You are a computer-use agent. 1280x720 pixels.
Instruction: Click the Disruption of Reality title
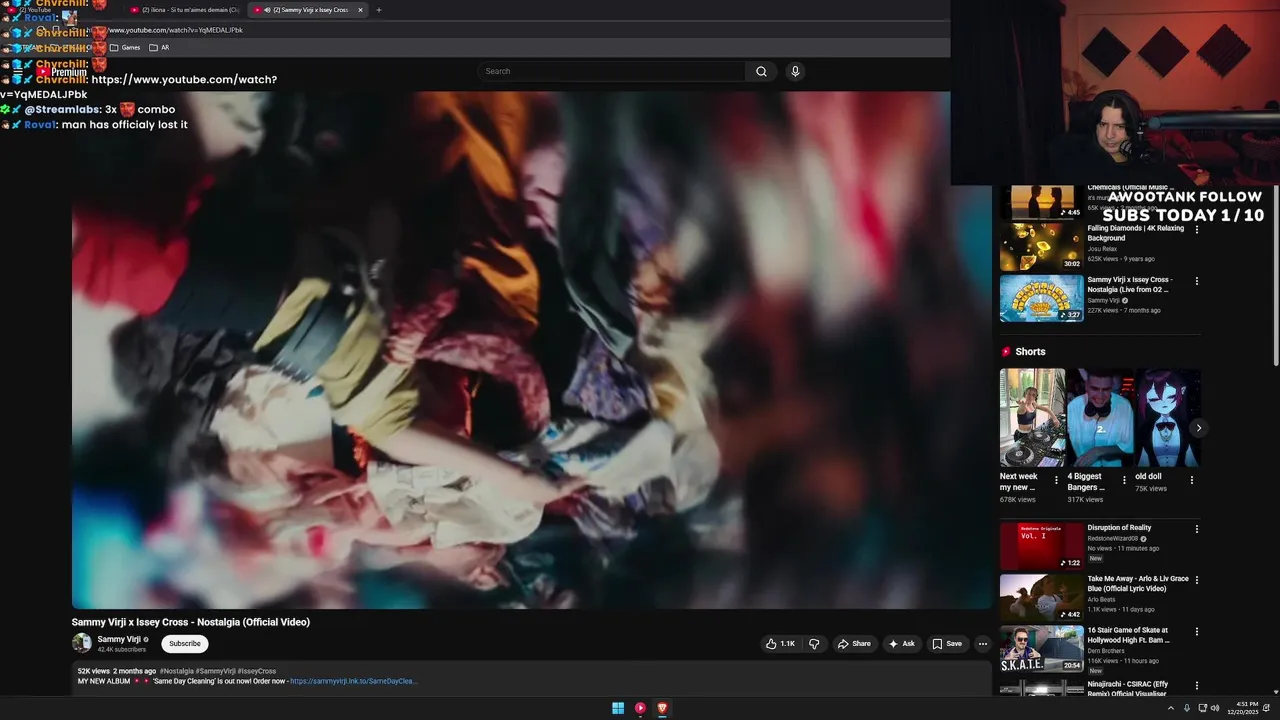coord(1119,528)
